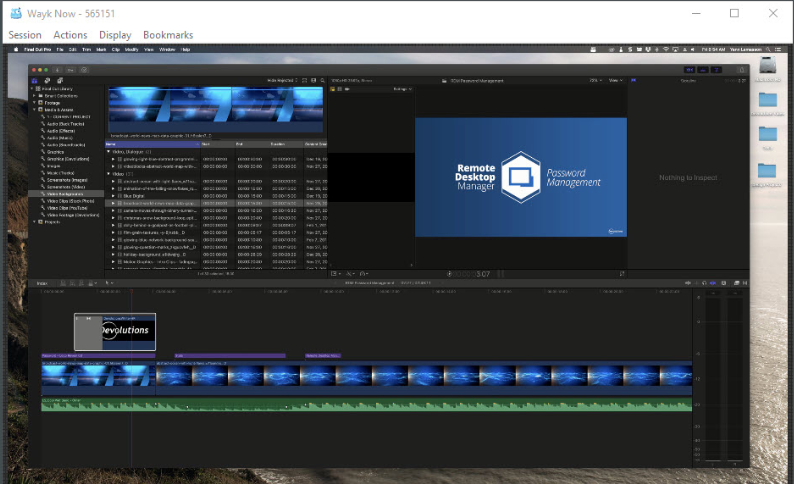Image resolution: width=794 pixels, height=484 pixels.
Task: Click the keyword editor key toolbar button
Action: [71, 70]
